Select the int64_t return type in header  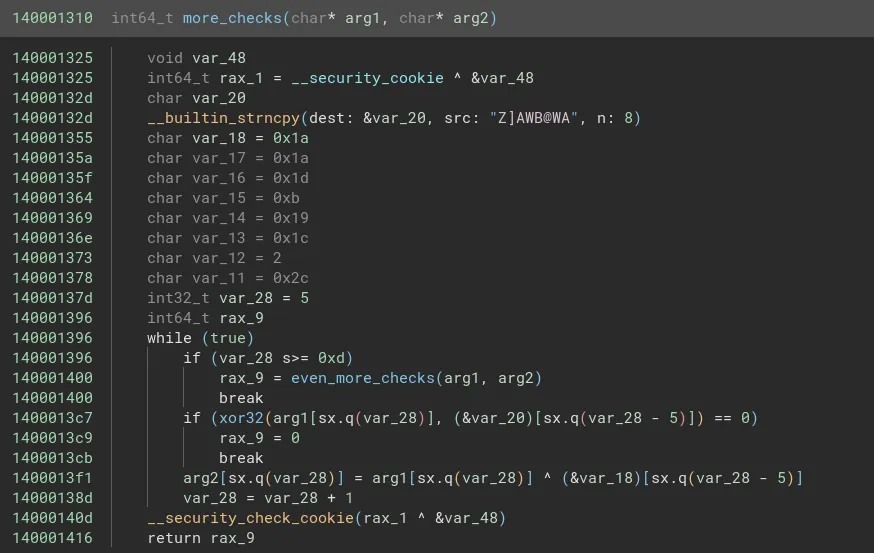tap(142, 18)
